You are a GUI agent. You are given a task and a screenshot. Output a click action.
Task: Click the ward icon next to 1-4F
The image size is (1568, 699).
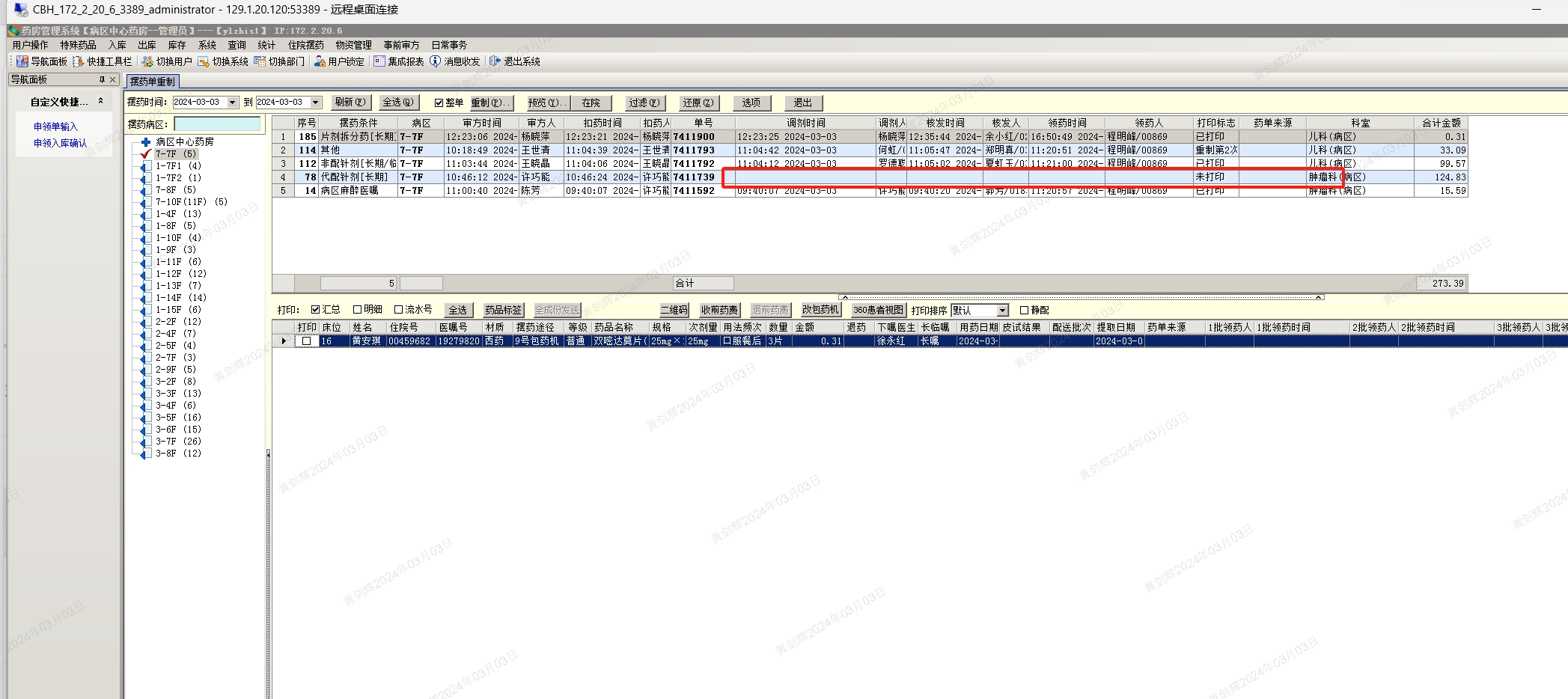pyautogui.click(x=146, y=214)
